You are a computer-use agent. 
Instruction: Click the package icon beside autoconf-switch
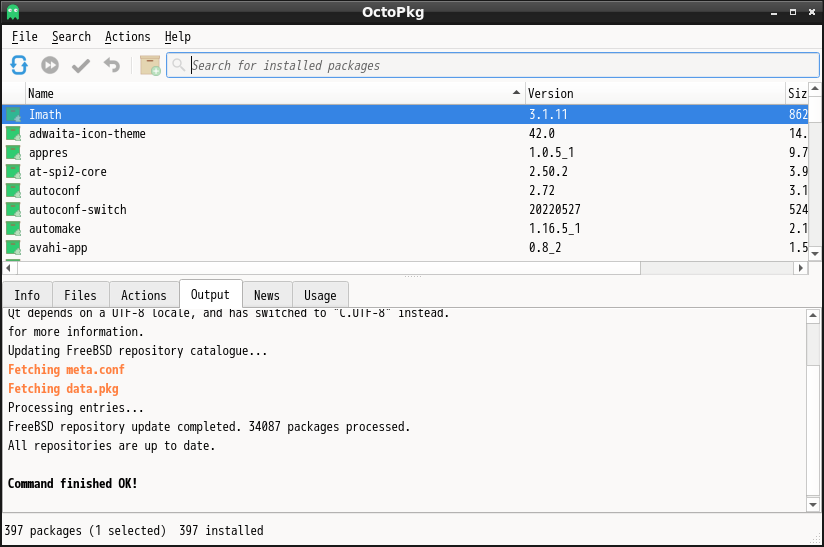pyautogui.click(x=13, y=210)
